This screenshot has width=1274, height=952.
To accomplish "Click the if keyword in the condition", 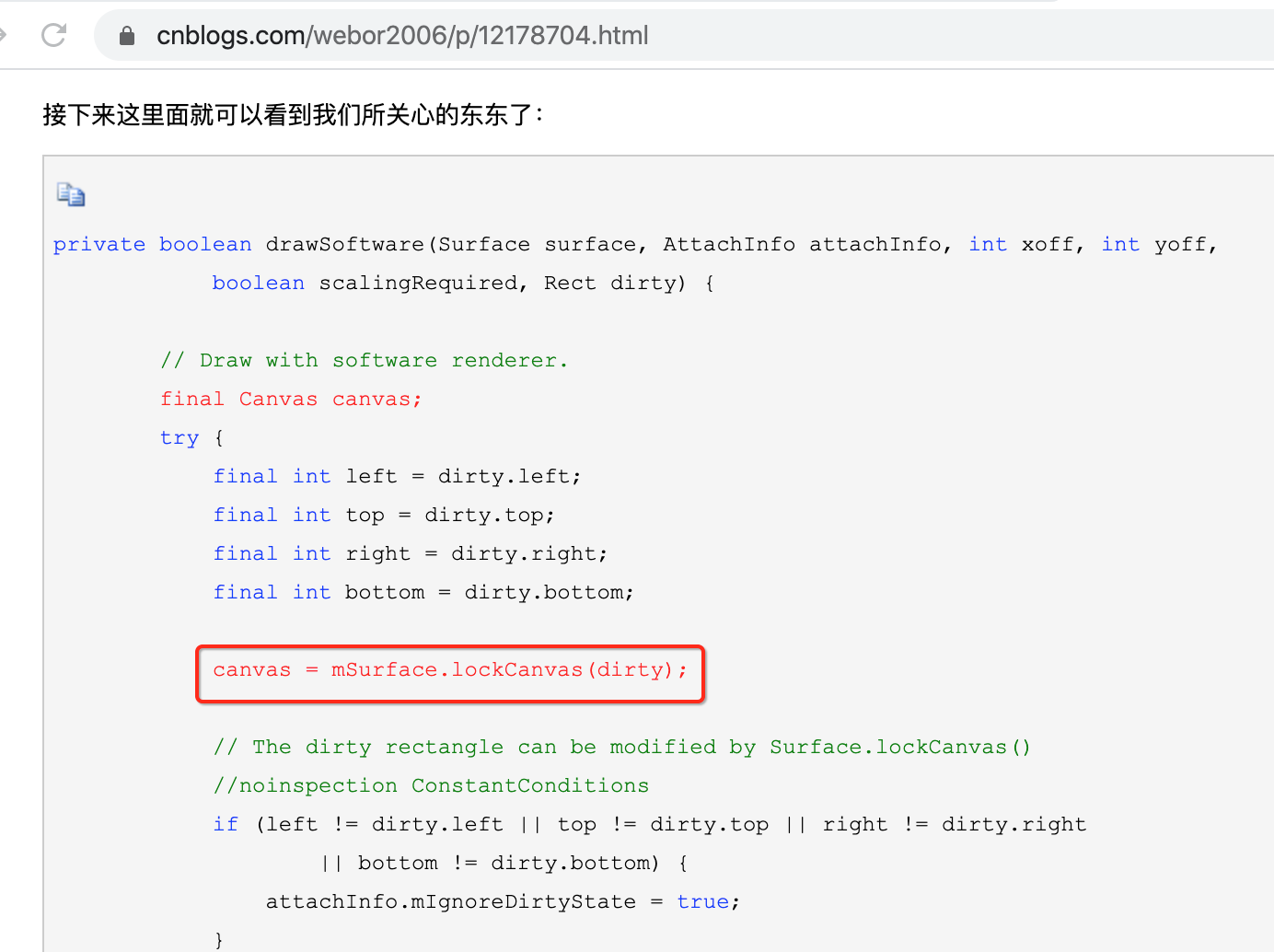I will click(x=226, y=824).
